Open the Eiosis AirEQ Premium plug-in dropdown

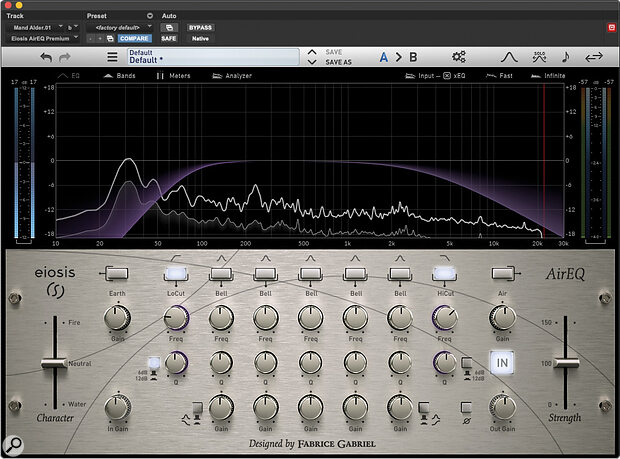[44, 38]
